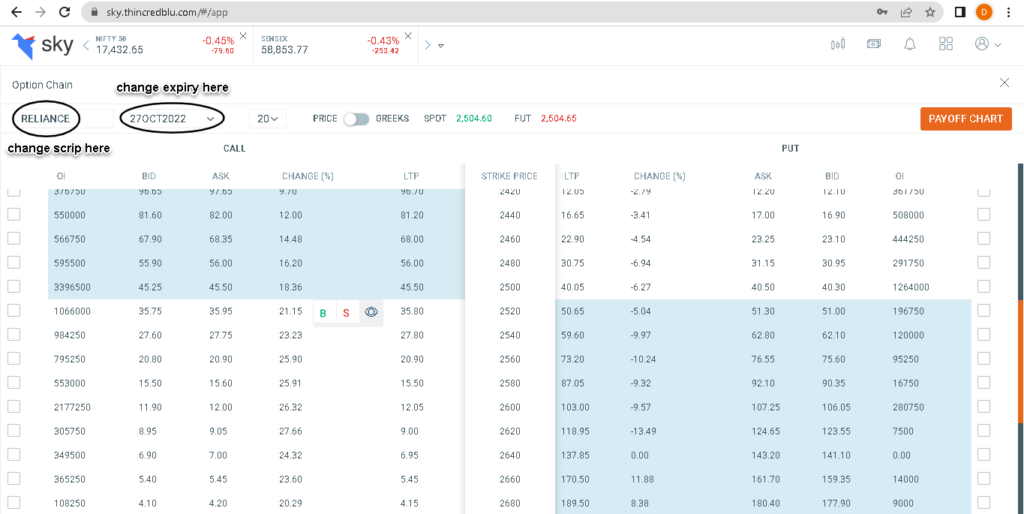Screen dimensions: 1024x514
Task: Click the browser address bar URL
Action: pos(168,12)
